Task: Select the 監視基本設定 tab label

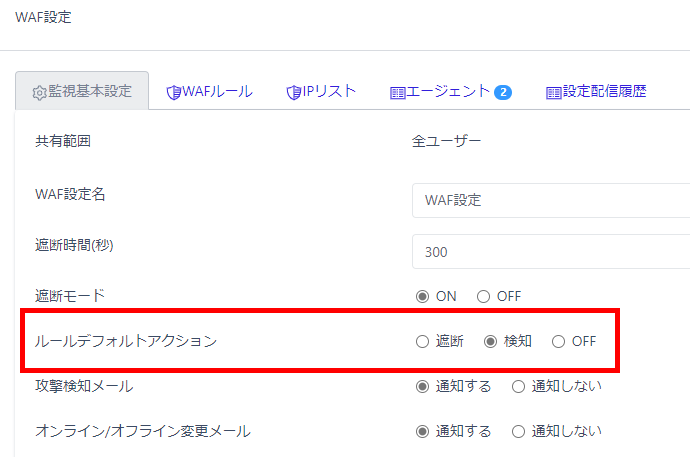Action: [x=90, y=91]
